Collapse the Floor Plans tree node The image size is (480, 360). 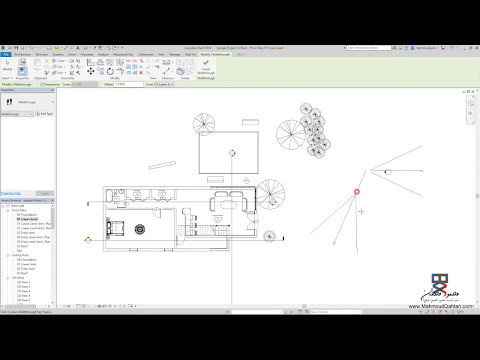coord(8,210)
